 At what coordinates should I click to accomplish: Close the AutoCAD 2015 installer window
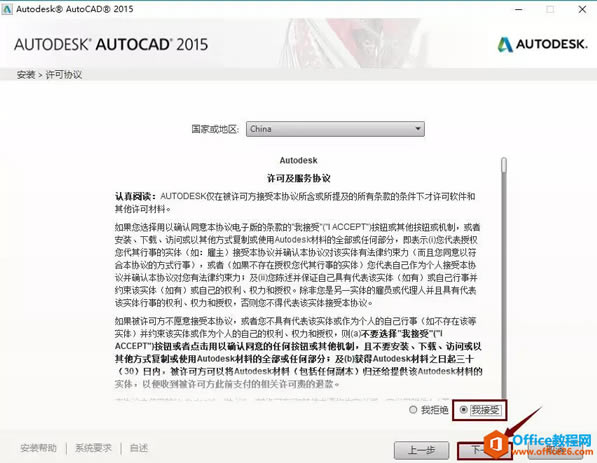[x=582, y=9]
